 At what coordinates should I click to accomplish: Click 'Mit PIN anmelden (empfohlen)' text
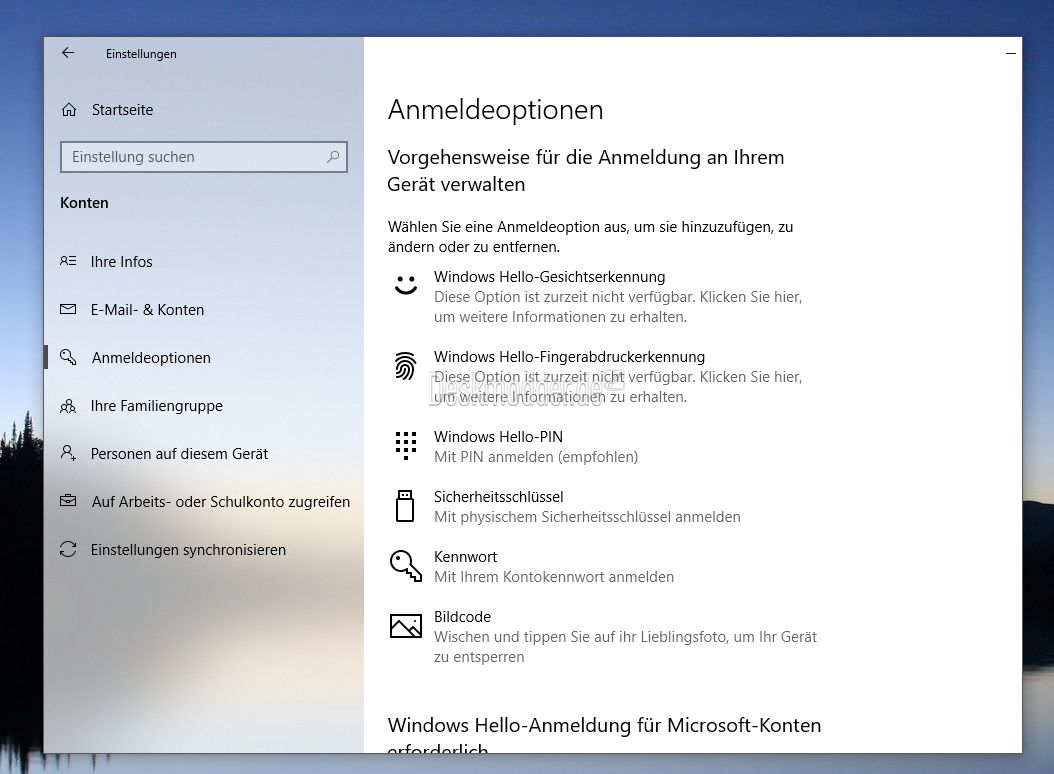(536, 457)
